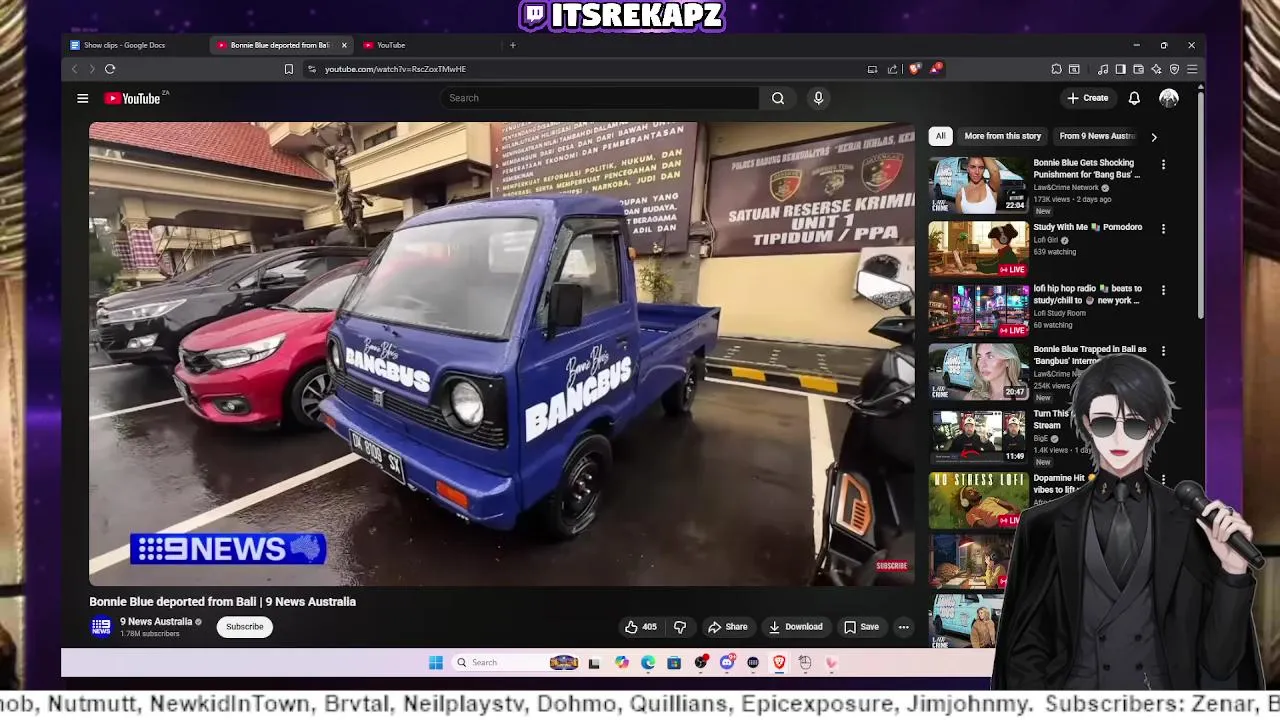
Task: Click the Download button
Action: point(796,627)
